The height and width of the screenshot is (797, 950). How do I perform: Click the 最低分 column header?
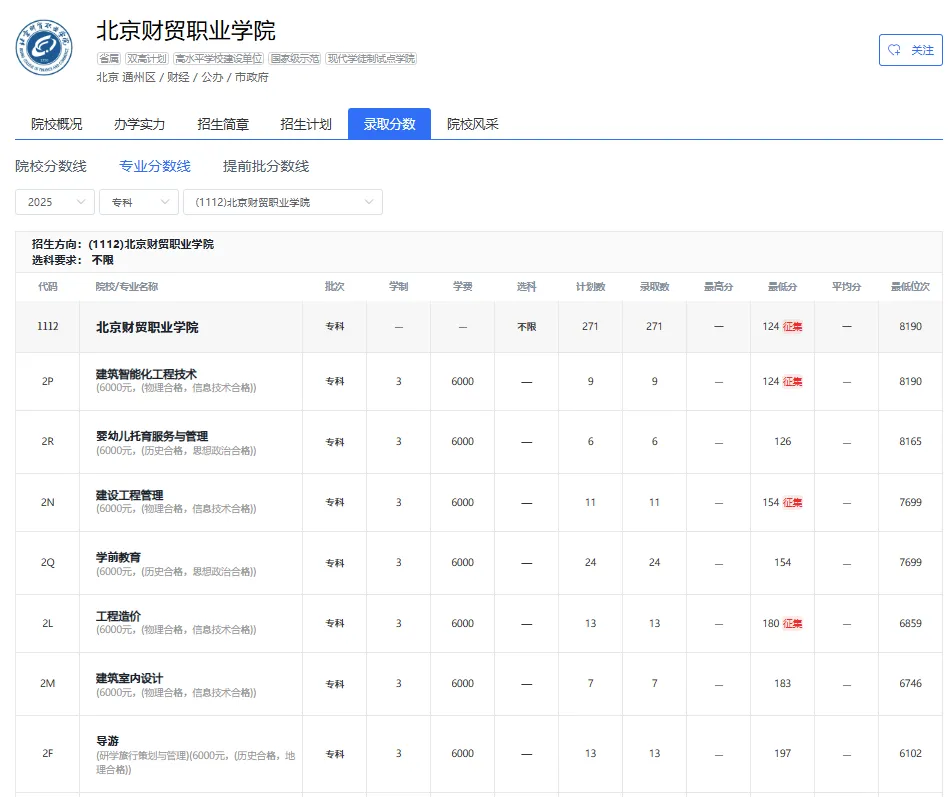pyautogui.click(x=782, y=287)
